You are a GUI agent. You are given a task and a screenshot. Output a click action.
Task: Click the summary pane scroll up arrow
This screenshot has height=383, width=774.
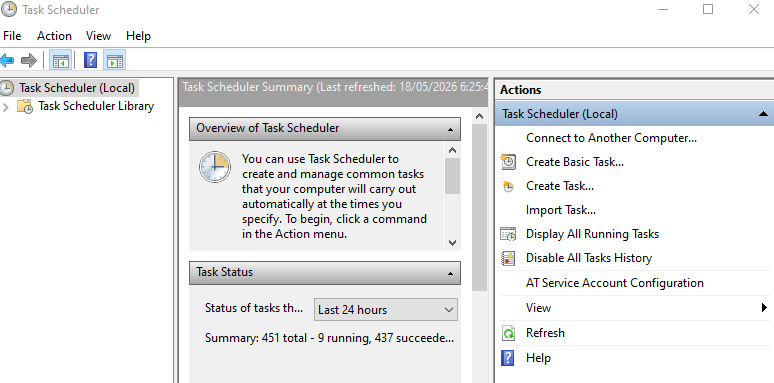point(479,116)
